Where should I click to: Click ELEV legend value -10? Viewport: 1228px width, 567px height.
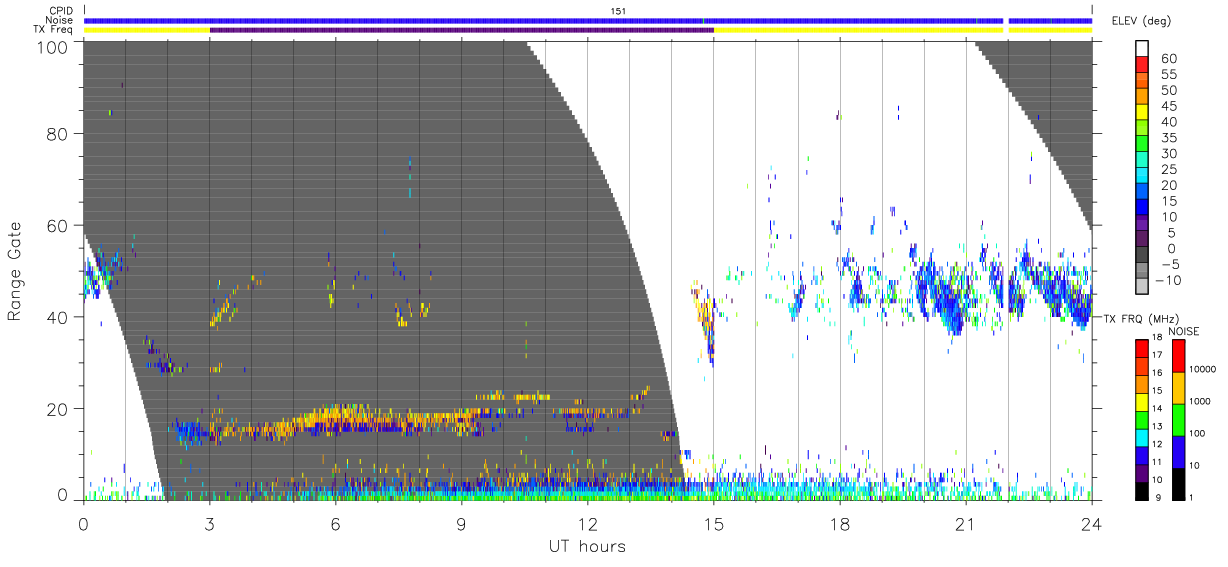1170,279
